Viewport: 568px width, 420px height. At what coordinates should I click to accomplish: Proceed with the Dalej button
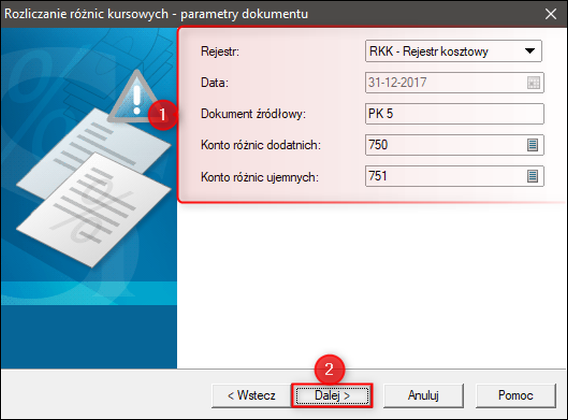pyautogui.click(x=332, y=395)
